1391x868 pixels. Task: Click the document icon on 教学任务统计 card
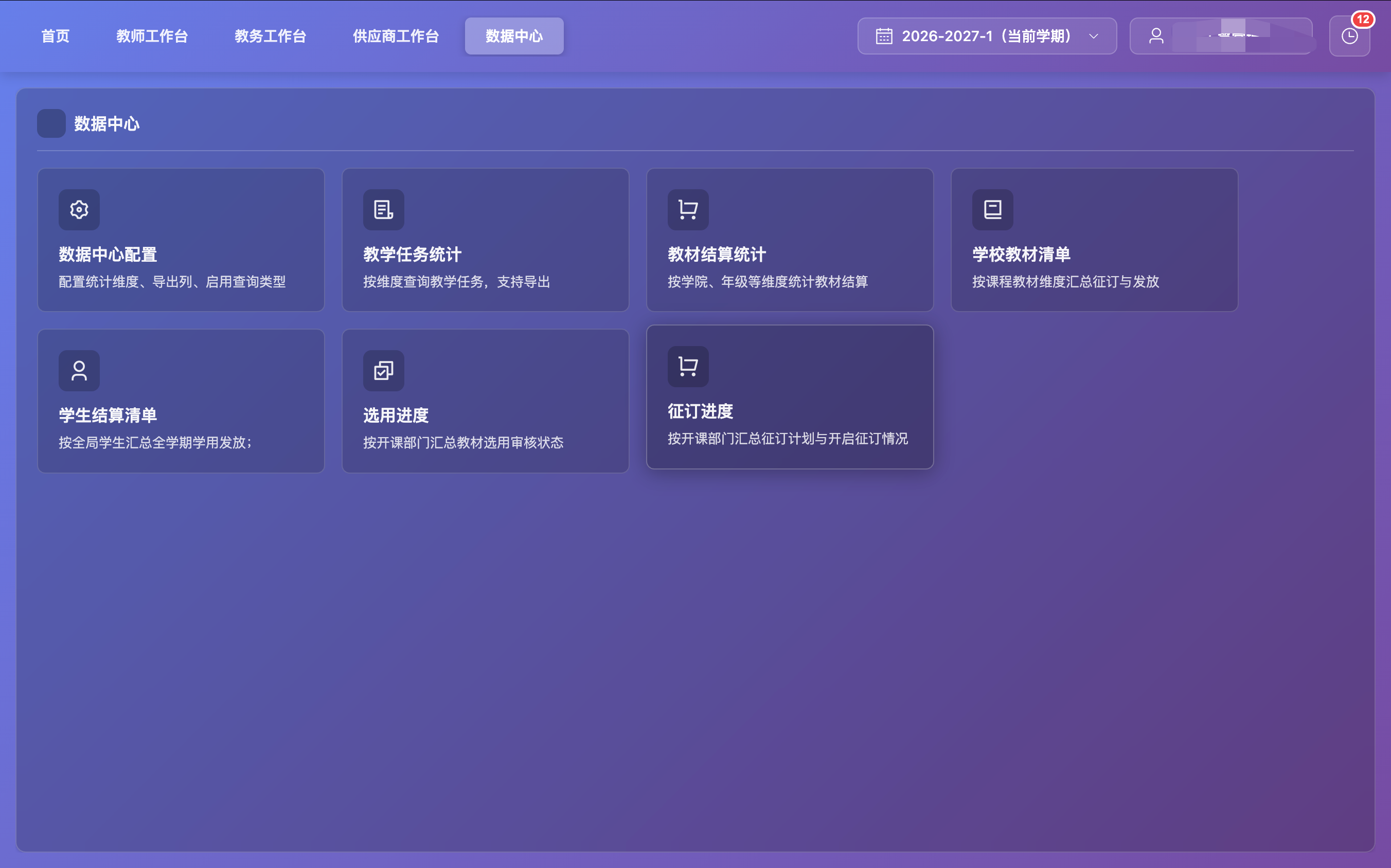[x=384, y=209]
